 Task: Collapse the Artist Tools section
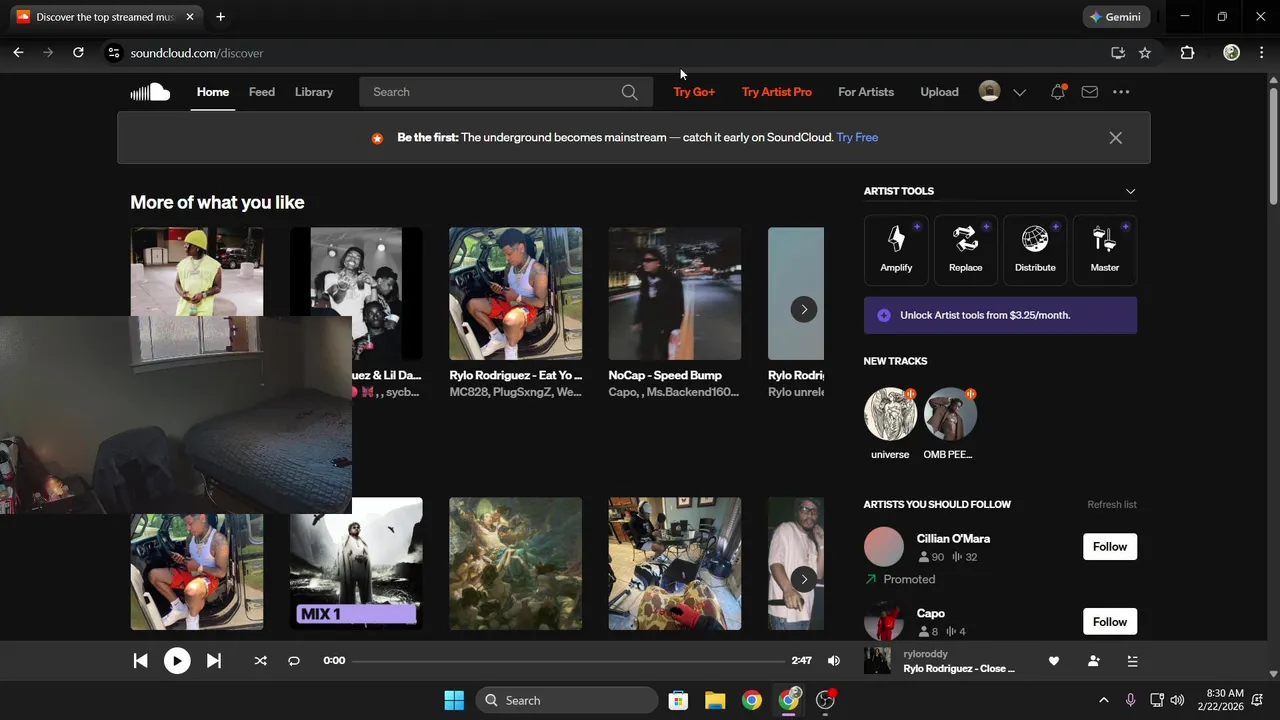point(1130,191)
